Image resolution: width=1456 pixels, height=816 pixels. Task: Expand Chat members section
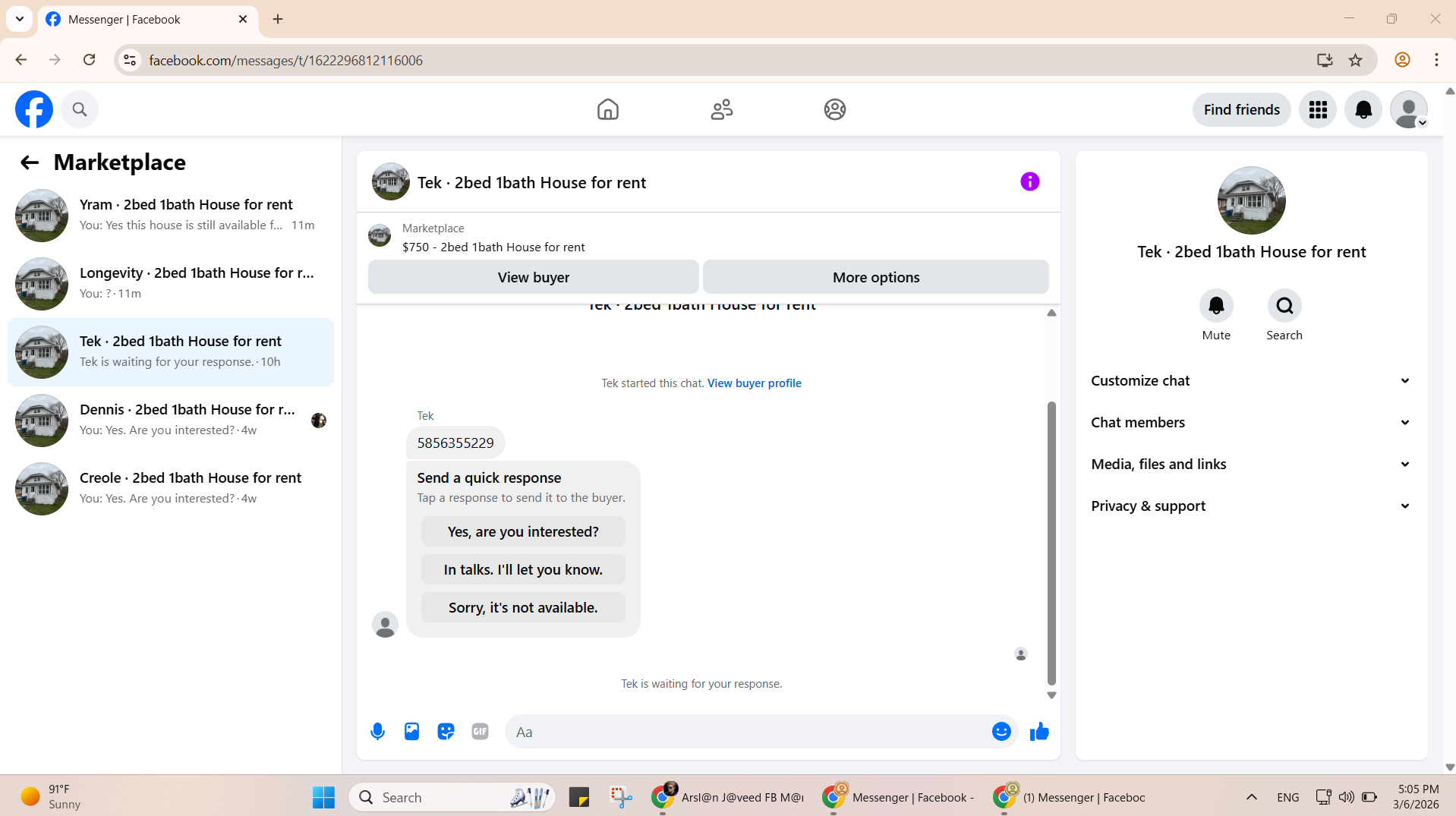pyautogui.click(x=1251, y=423)
